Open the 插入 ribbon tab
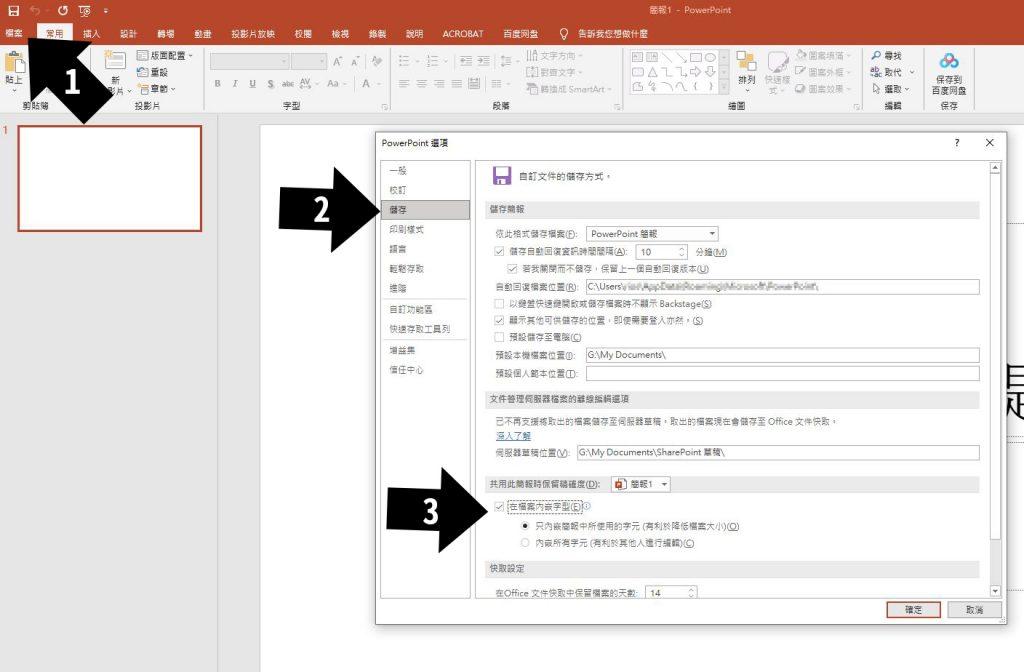 [92, 33]
